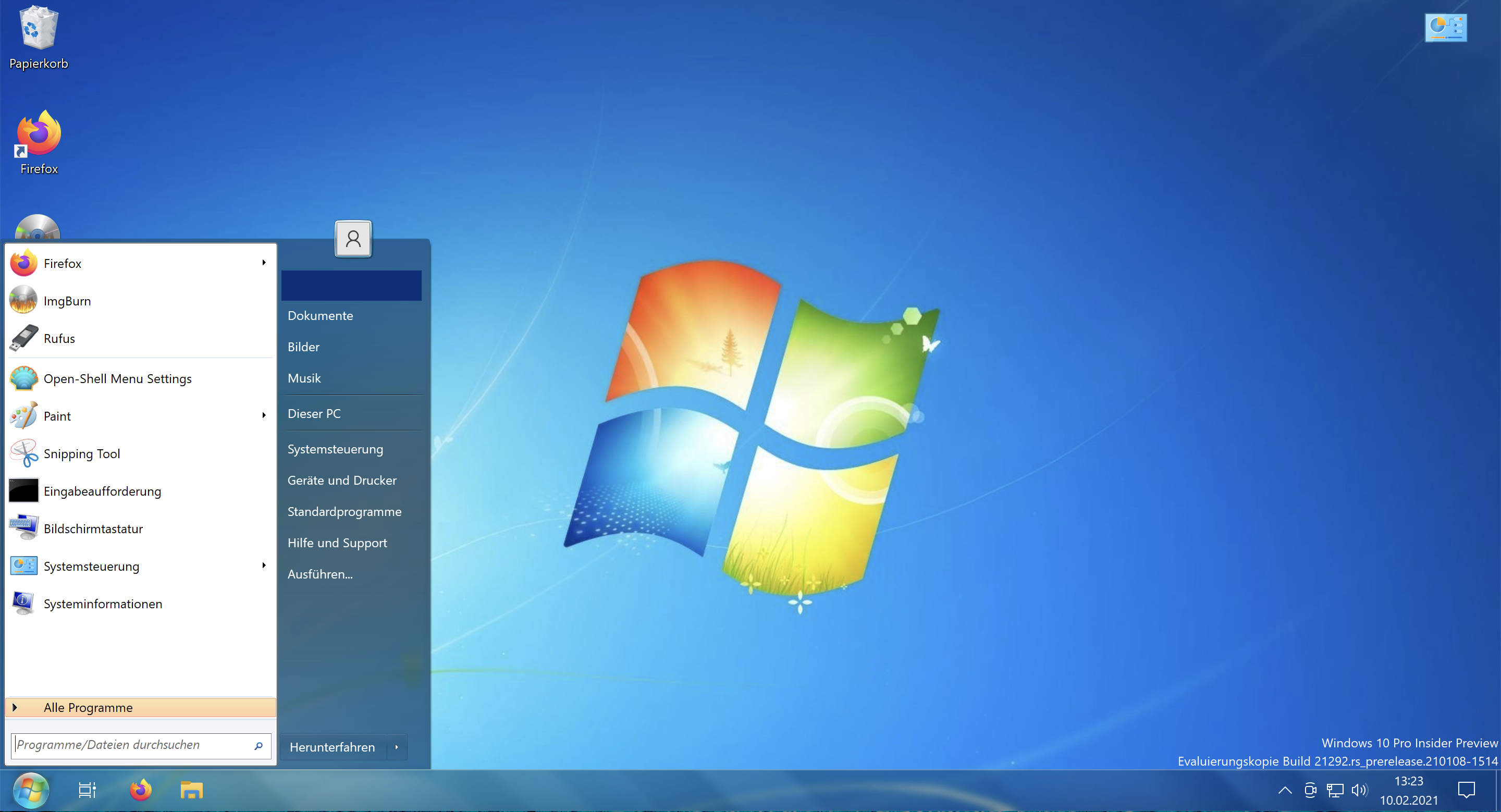Open Eingabeaufforderung command prompt

point(102,491)
